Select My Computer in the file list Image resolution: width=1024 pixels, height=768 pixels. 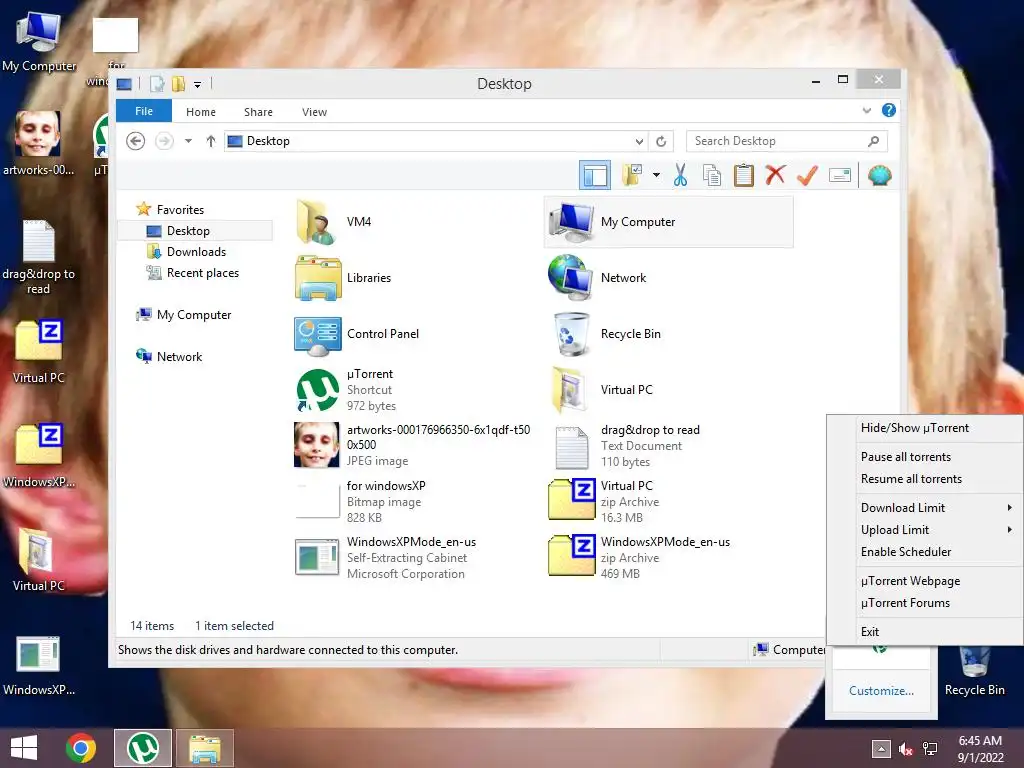(669, 222)
